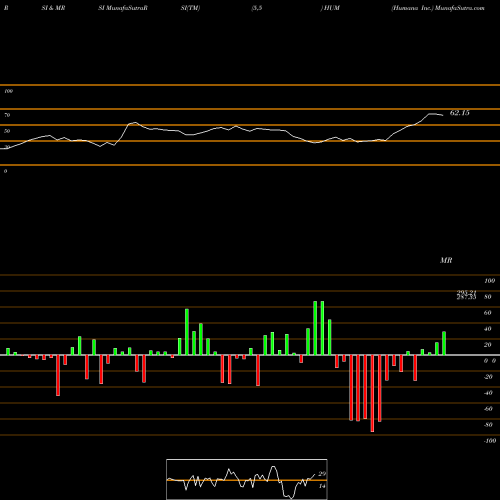Click the -20 label on MR axis

[x=488, y=377]
